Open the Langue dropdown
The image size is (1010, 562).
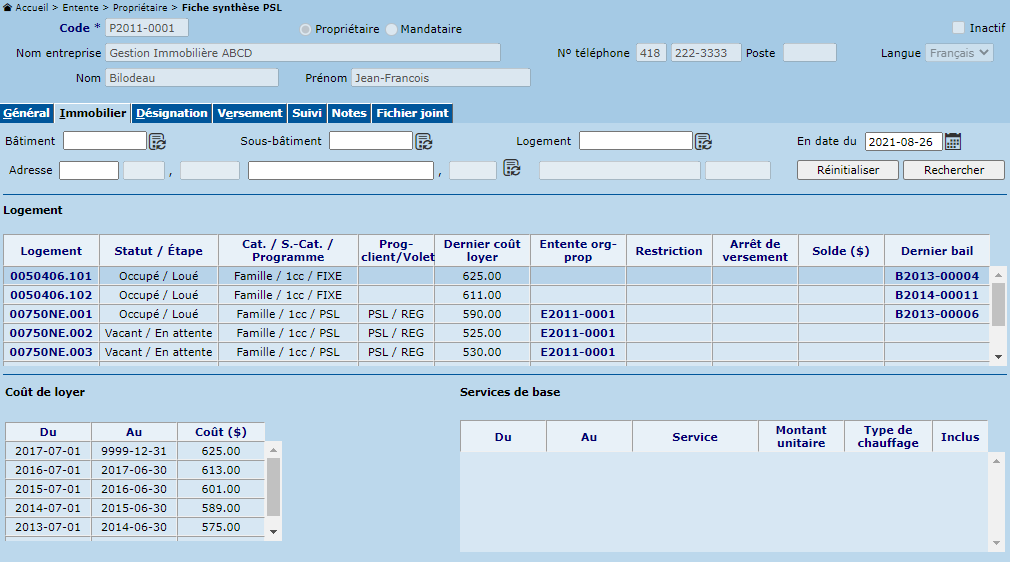tap(959, 53)
